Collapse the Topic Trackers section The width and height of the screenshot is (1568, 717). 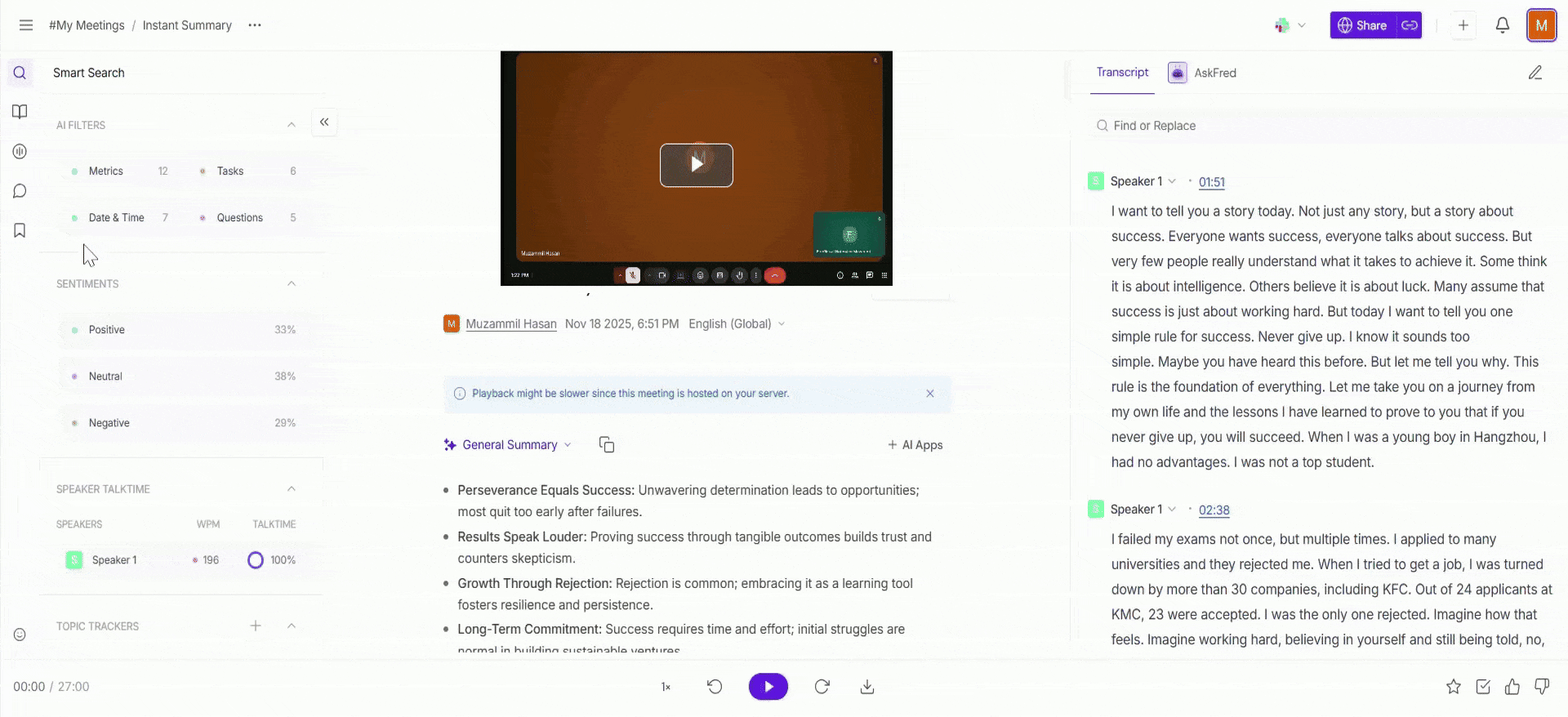click(292, 626)
